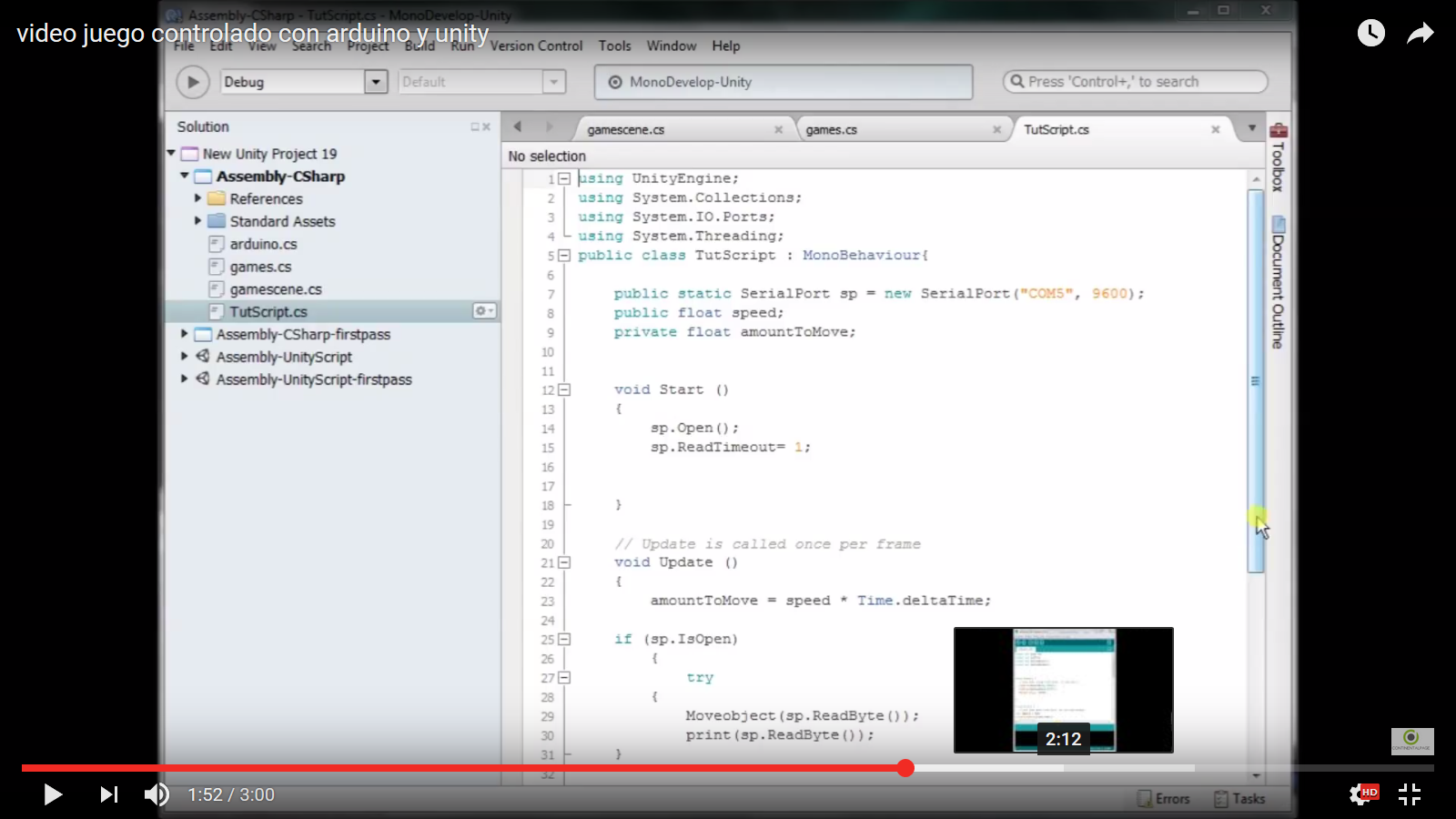Expand Assembly-UnityScript project
The width and height of the screenshot is (1456, 819).
(x=185, y=357)
